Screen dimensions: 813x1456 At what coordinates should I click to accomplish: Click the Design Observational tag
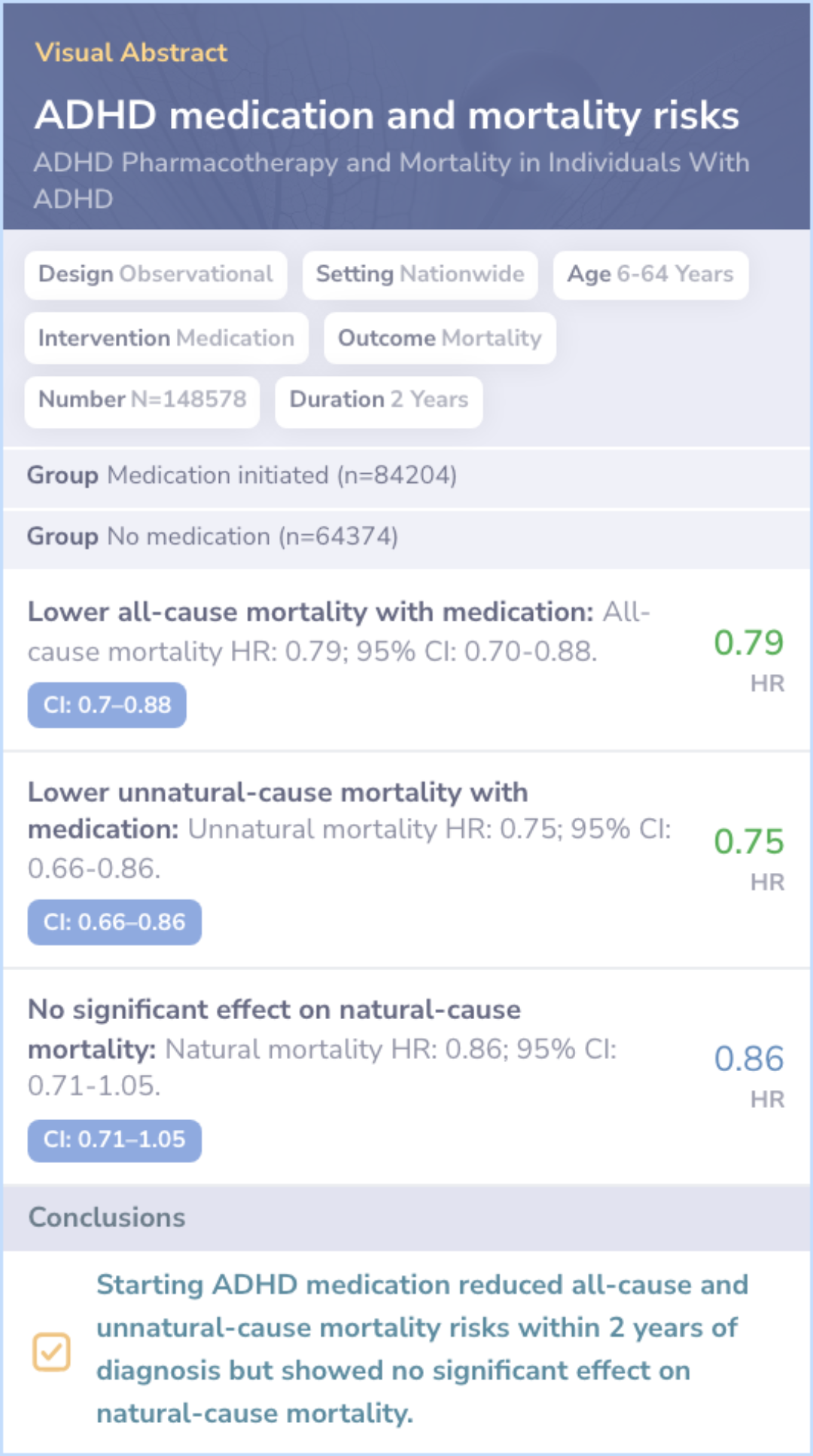[x=156, y=274]
